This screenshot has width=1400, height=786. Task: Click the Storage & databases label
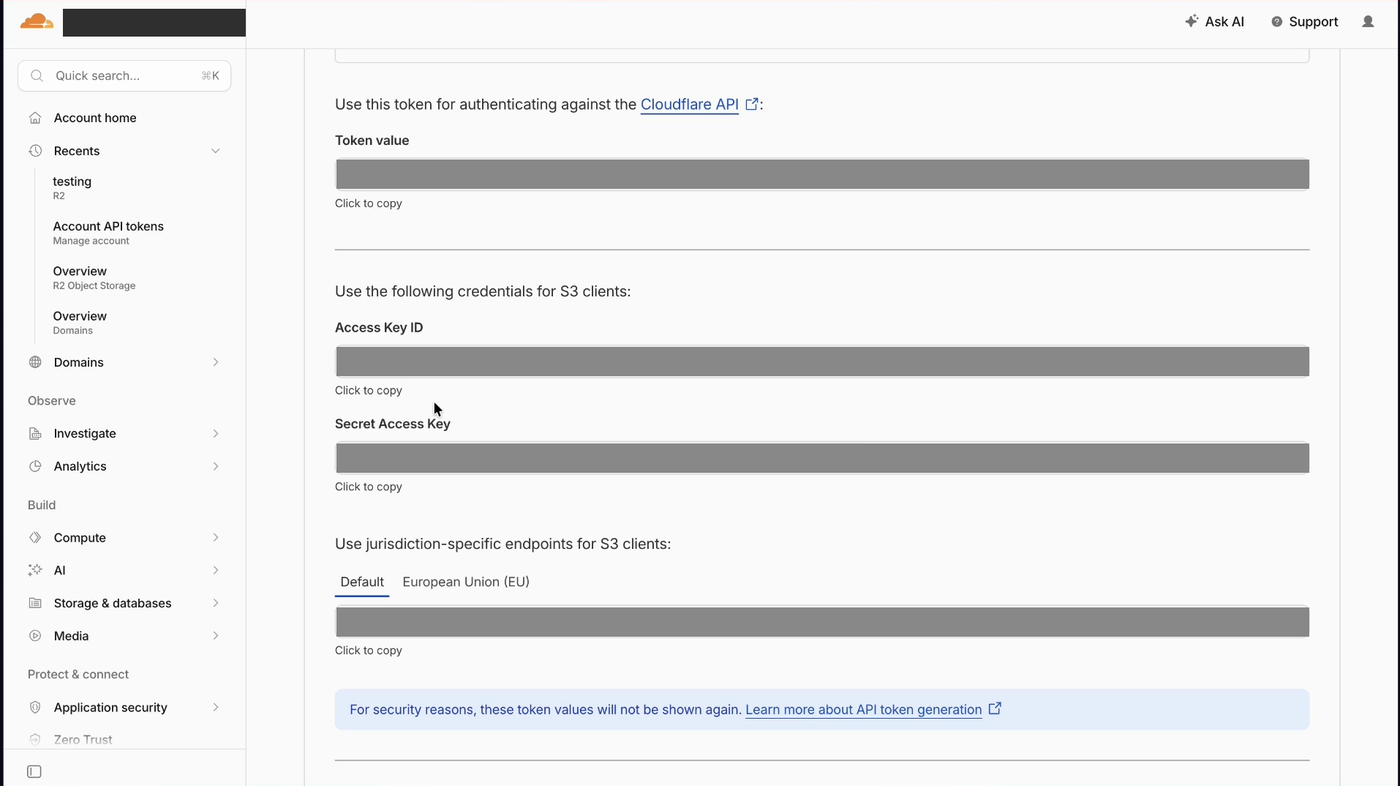[x=113, y=603]
